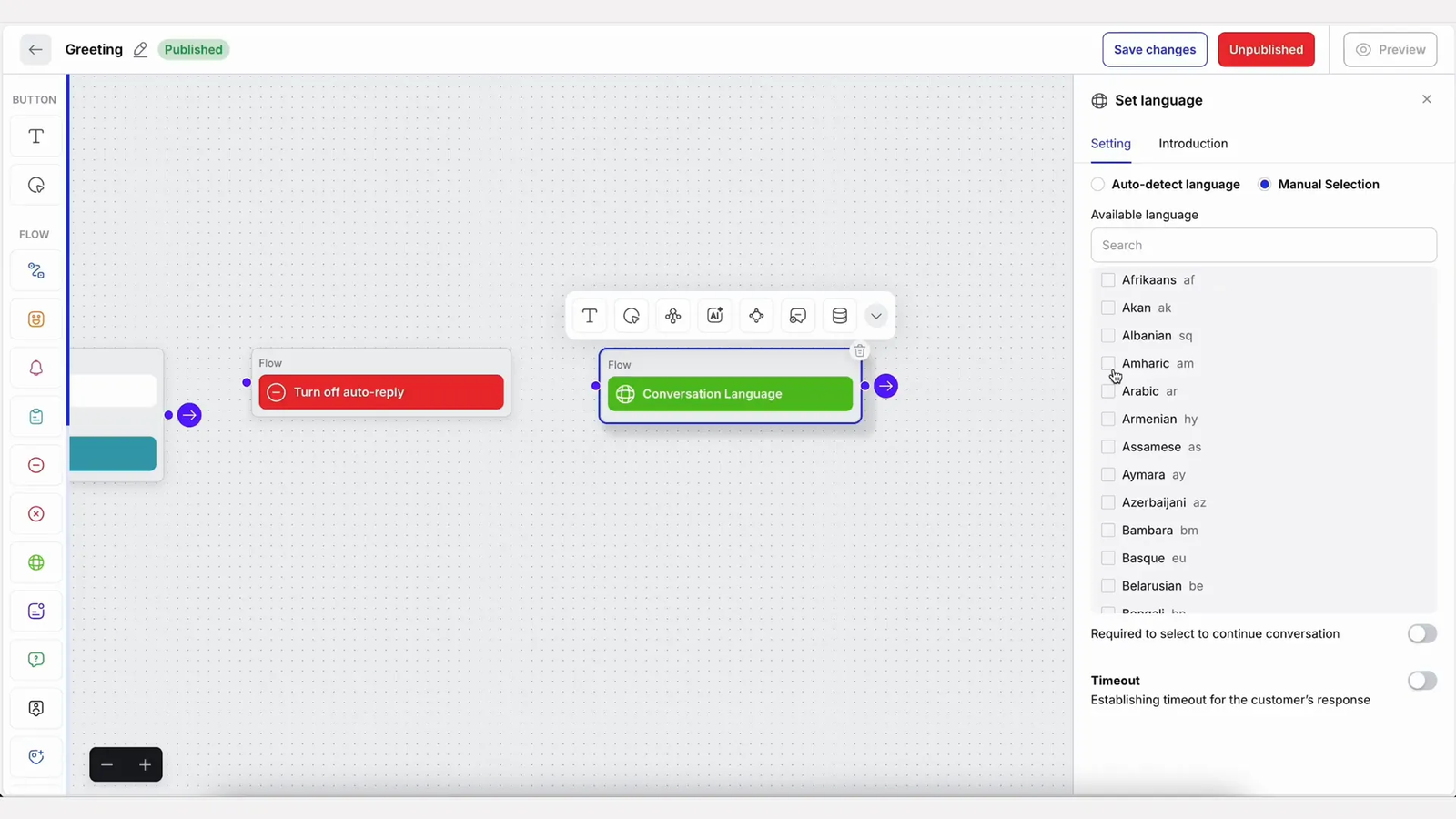
Task: Select the Conversation Language node
Action: click(x=730, y=394)
